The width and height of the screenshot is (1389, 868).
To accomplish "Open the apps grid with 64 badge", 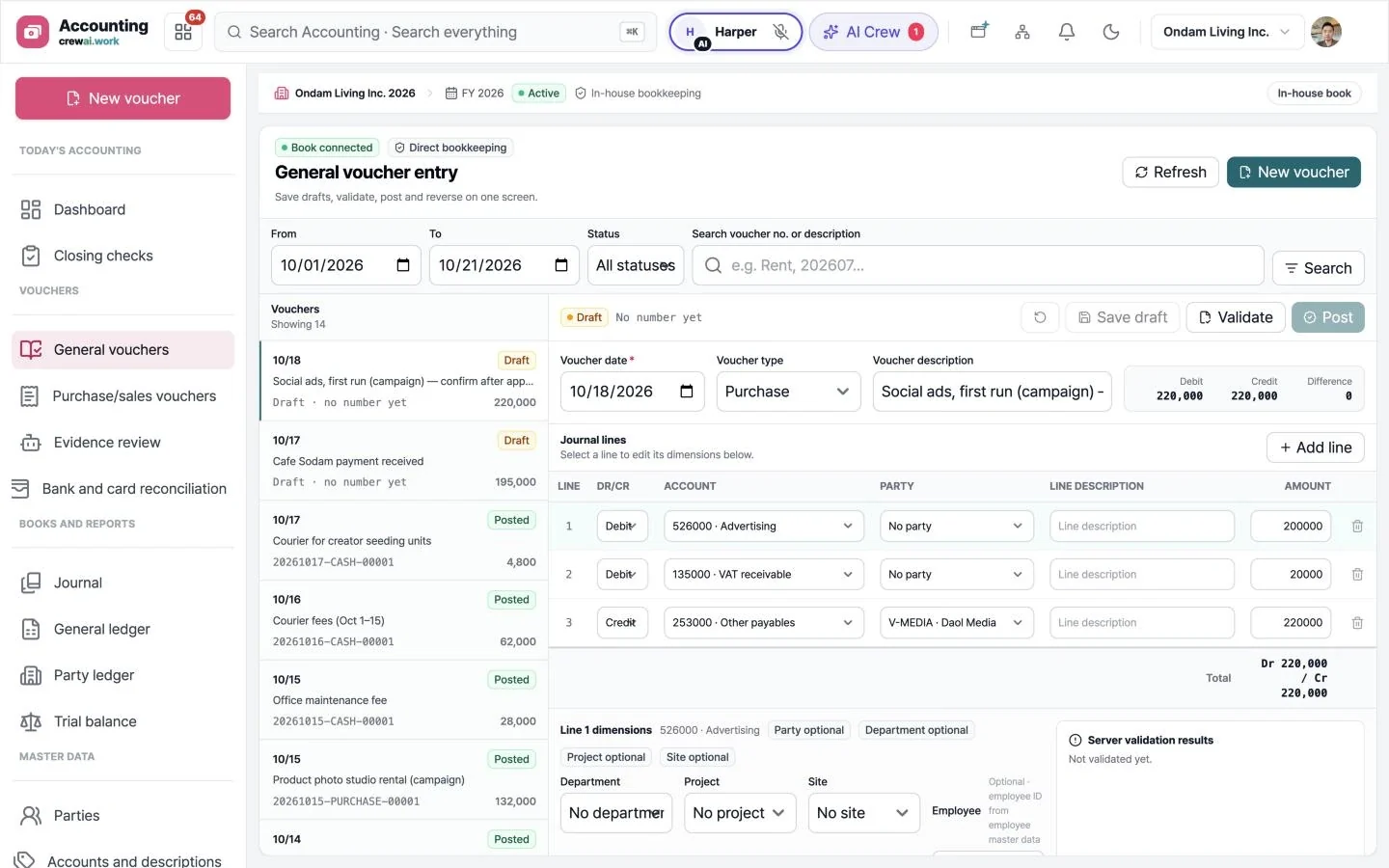I will [x=183, y=32].
